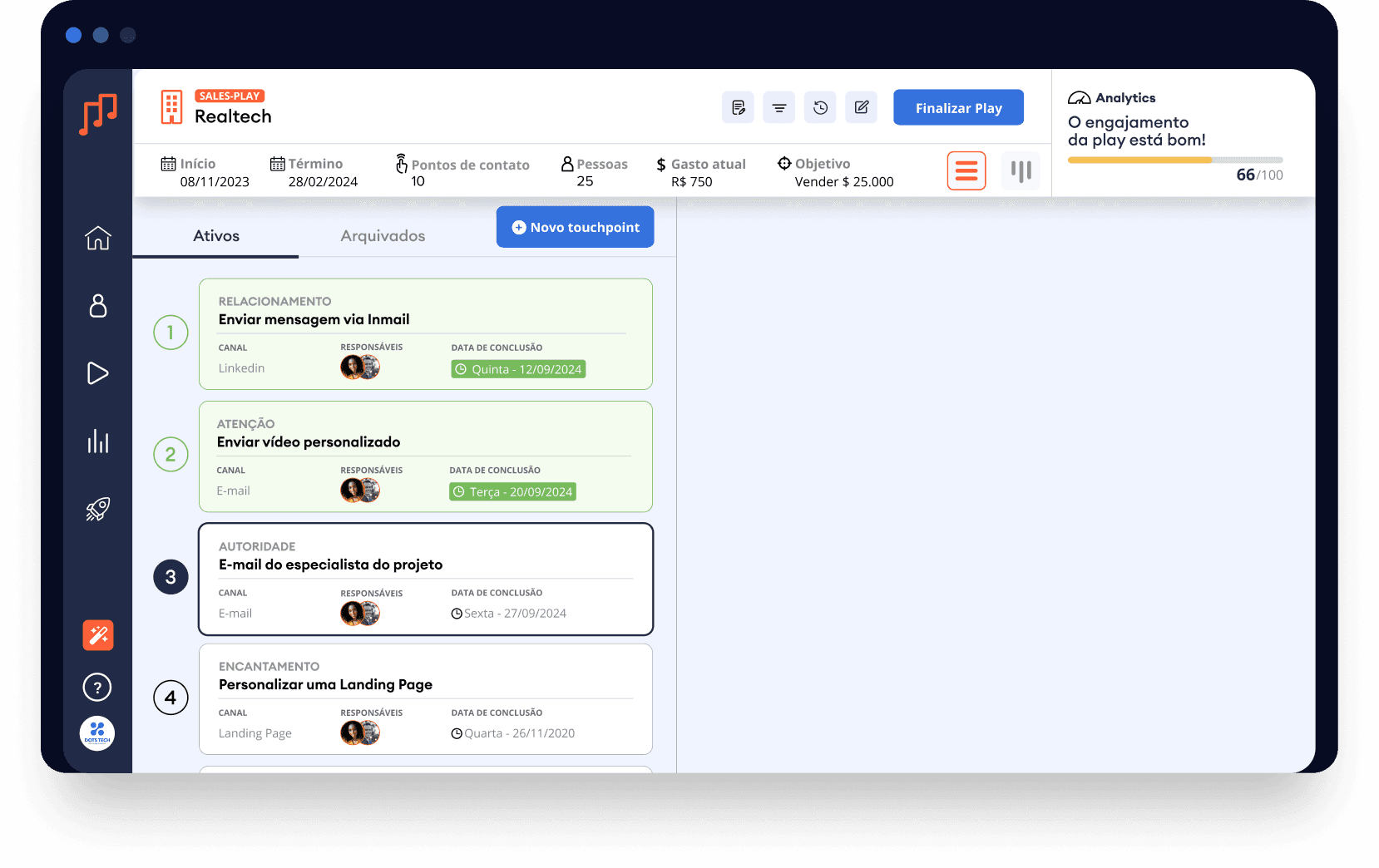Image resolution: width=1379 pixels, height=868 pixels.
Task: Add a Novo touchpoint
Action: (575, 227)
